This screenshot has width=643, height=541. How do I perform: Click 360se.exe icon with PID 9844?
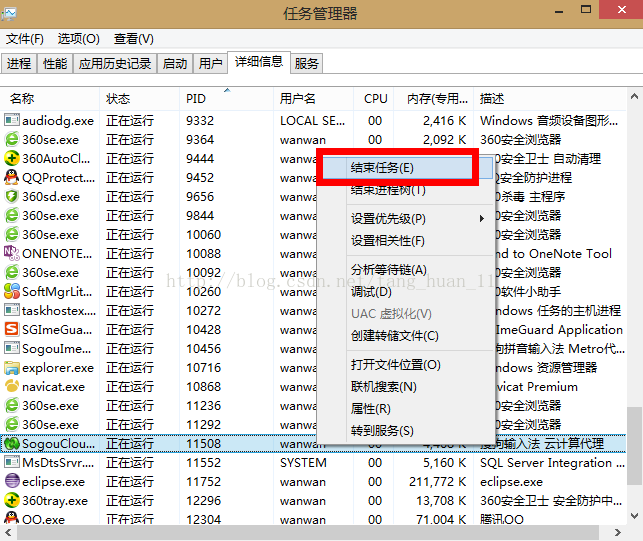tap(11, 215)
